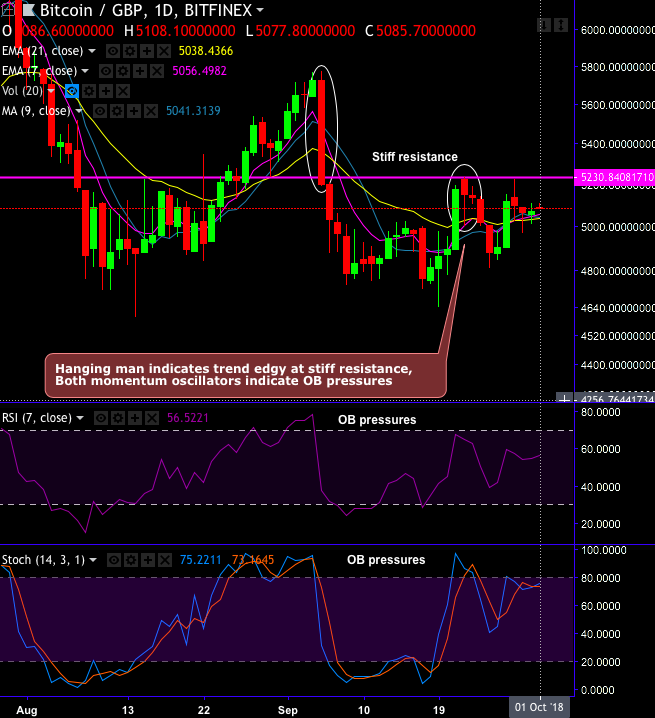Remove EMA (7, close) with its X icon
Screen dimensions: 655x718
point(157,71)
